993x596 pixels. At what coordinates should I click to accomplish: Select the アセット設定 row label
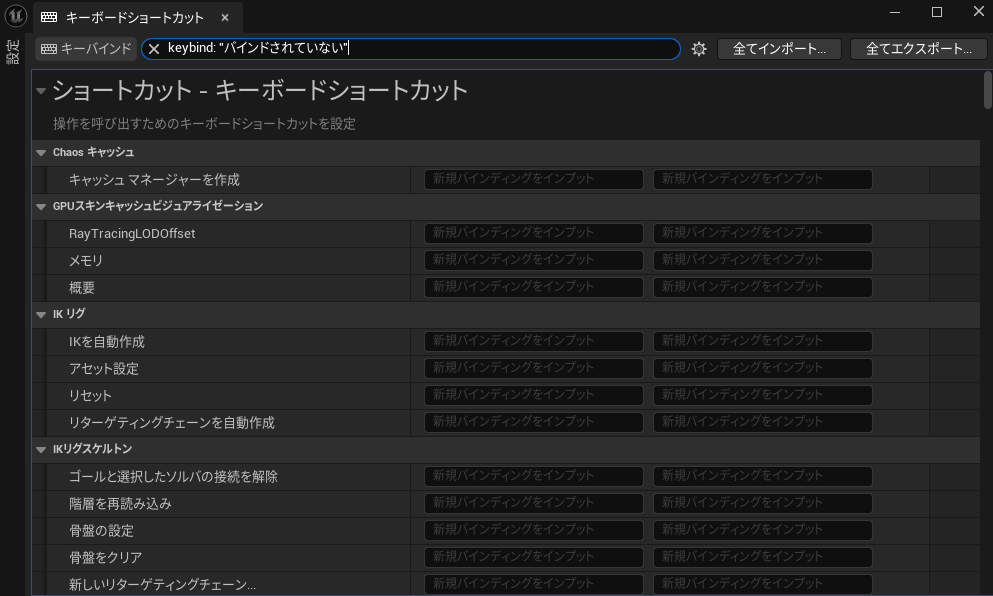coord(103,369)
